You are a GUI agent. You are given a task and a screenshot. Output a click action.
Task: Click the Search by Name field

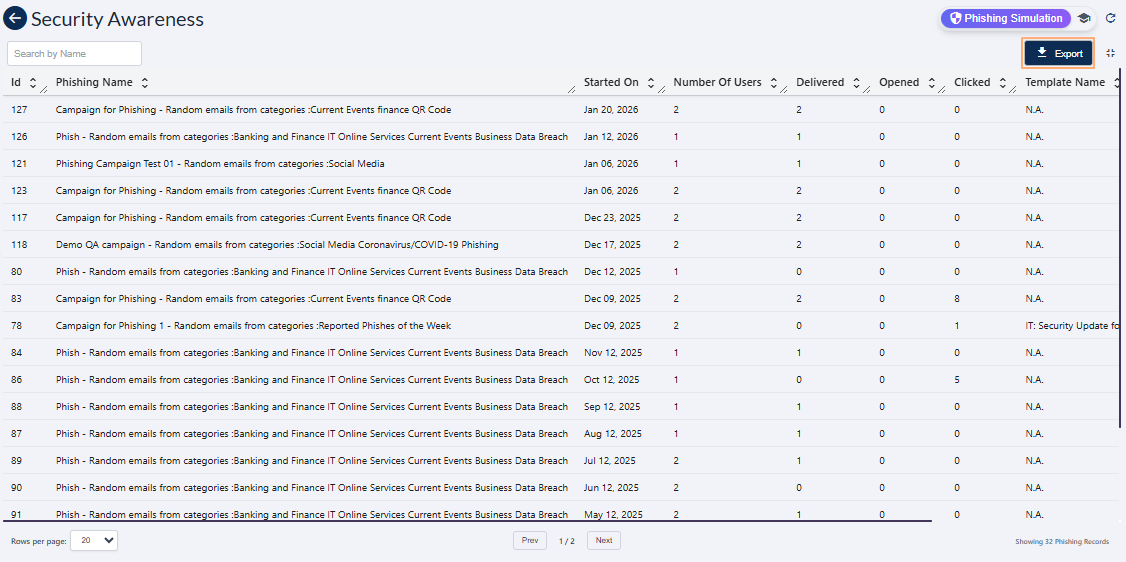pyautogui.click(x=75, y=54)
